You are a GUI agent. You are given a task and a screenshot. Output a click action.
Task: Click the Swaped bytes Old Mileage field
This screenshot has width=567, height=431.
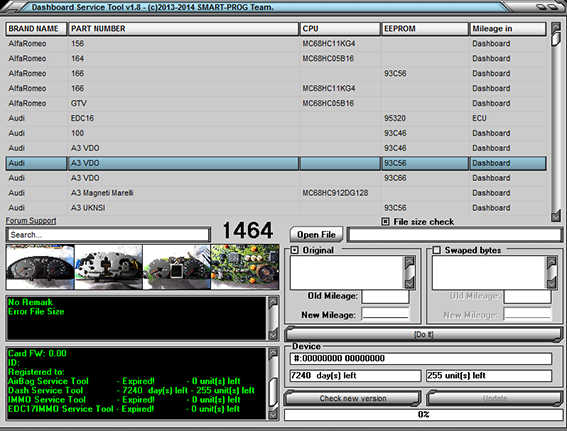click(528, 297)
